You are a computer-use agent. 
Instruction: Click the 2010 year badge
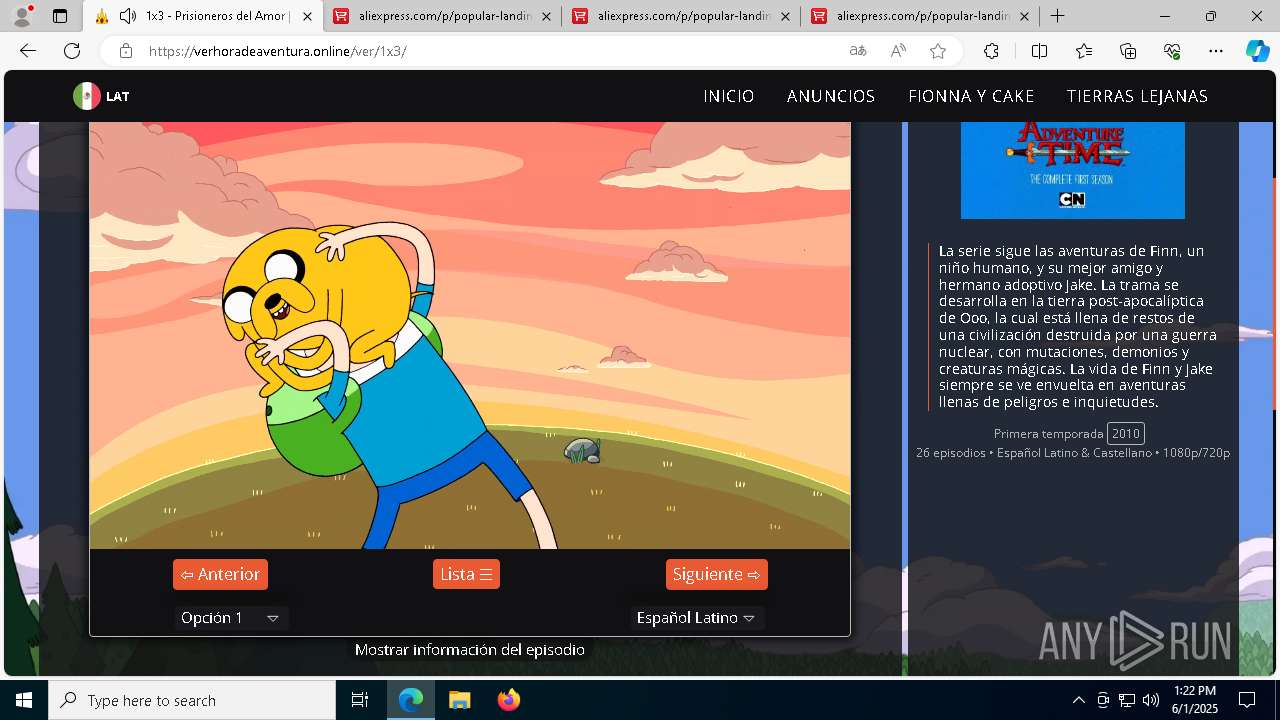[x=1126, y=433]
